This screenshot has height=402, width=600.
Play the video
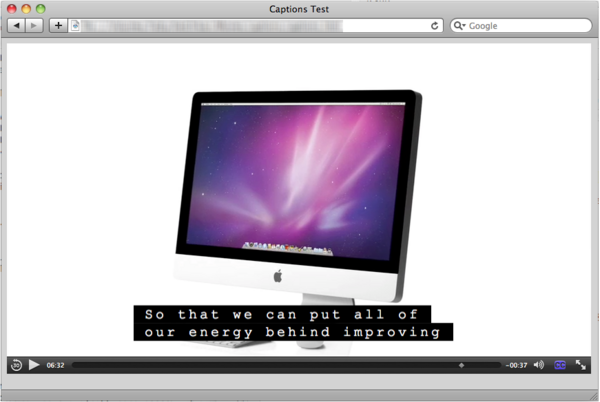click(x=34, y=365)
